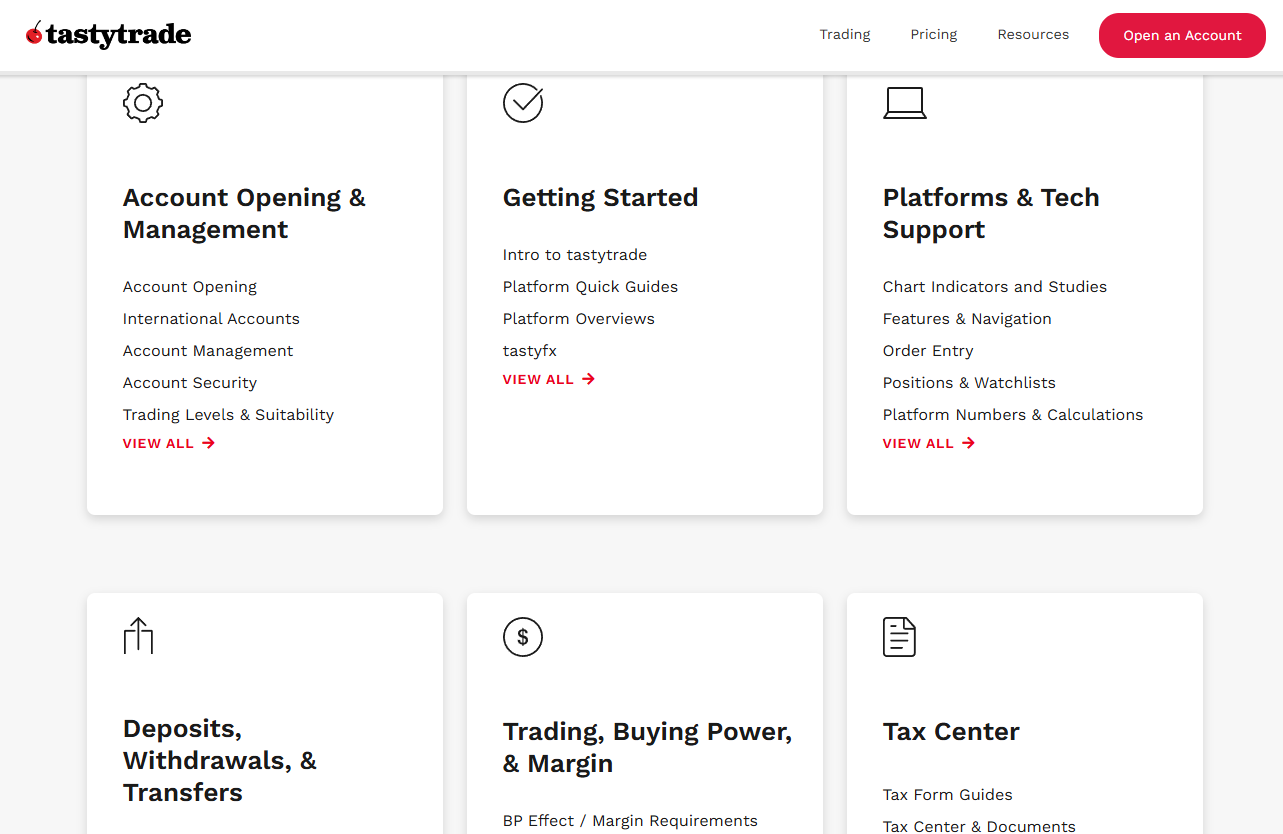
Task: Go to Intro to tastytrade link
Action: pyautogui.click(x=575, y=255)
